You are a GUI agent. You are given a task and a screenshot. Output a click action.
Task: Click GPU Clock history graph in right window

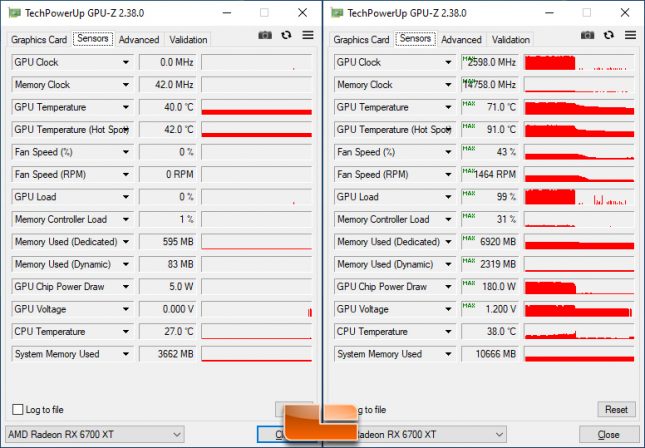(x=579, y=63)
